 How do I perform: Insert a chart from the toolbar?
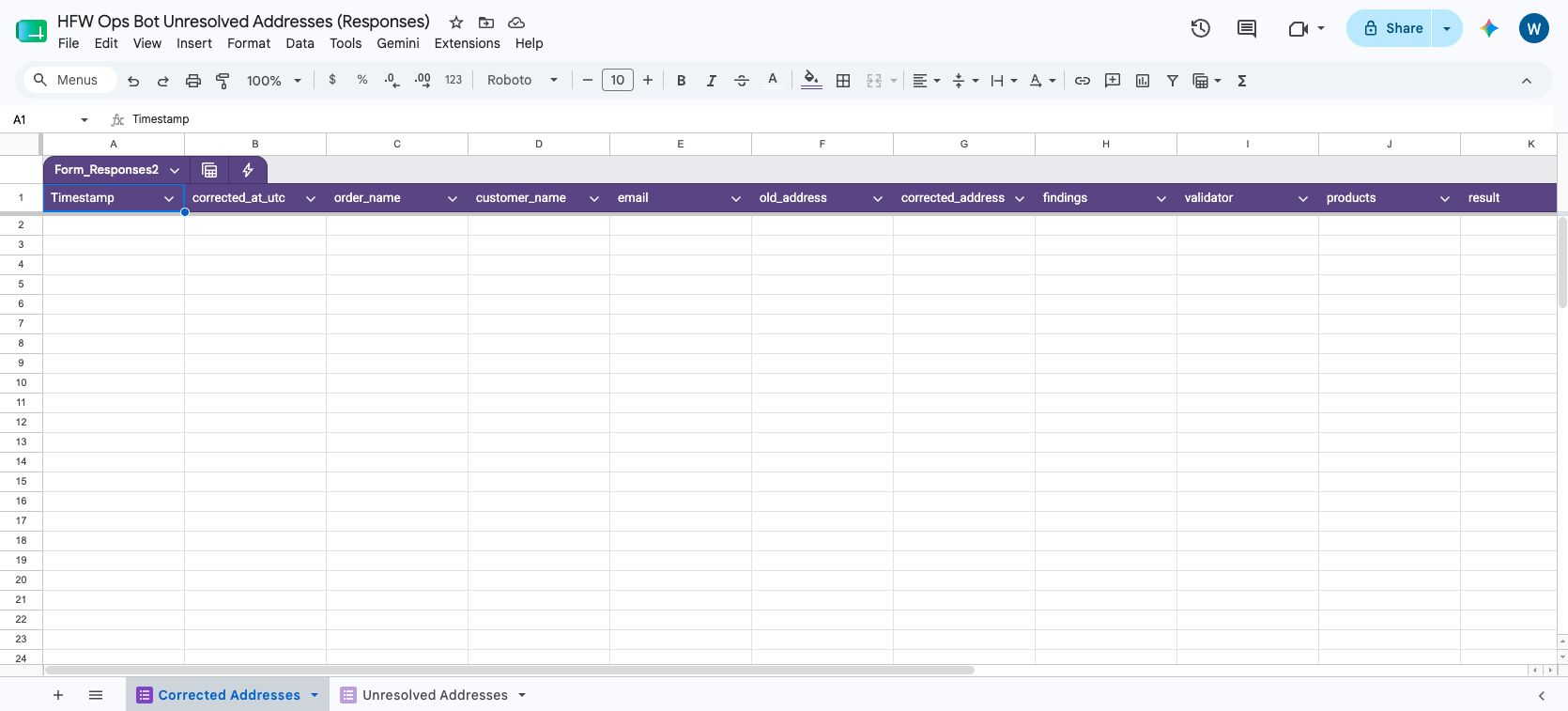[1143, 81]
